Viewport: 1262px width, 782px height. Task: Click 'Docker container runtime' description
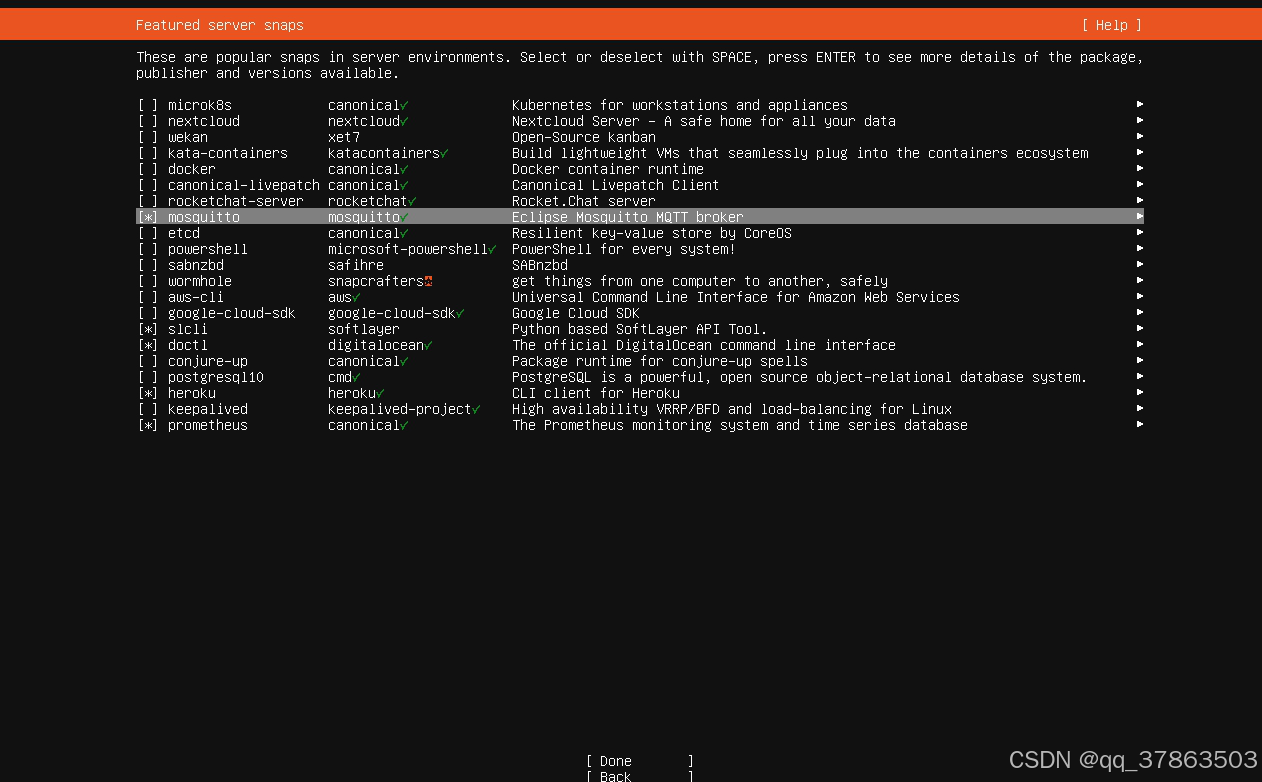point(608,169)
